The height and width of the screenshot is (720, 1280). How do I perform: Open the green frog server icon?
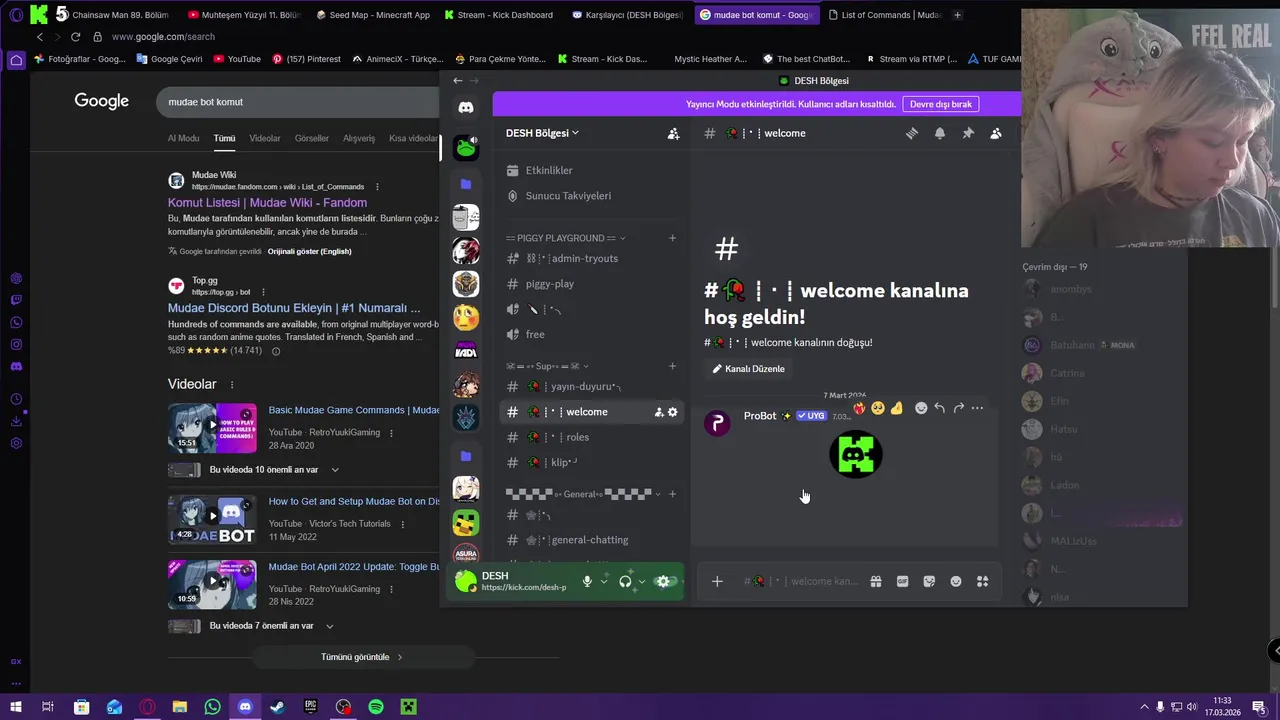tap(466, 148)
